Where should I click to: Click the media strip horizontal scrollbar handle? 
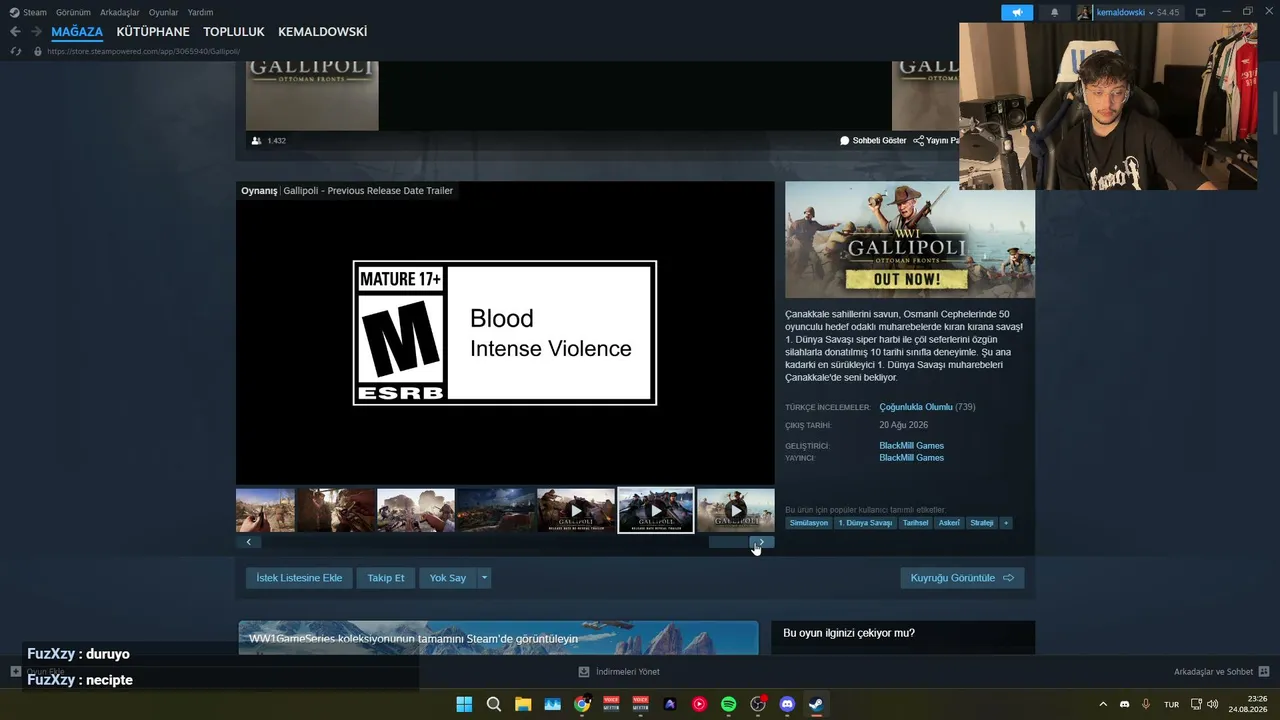click(x=729, y=542)
